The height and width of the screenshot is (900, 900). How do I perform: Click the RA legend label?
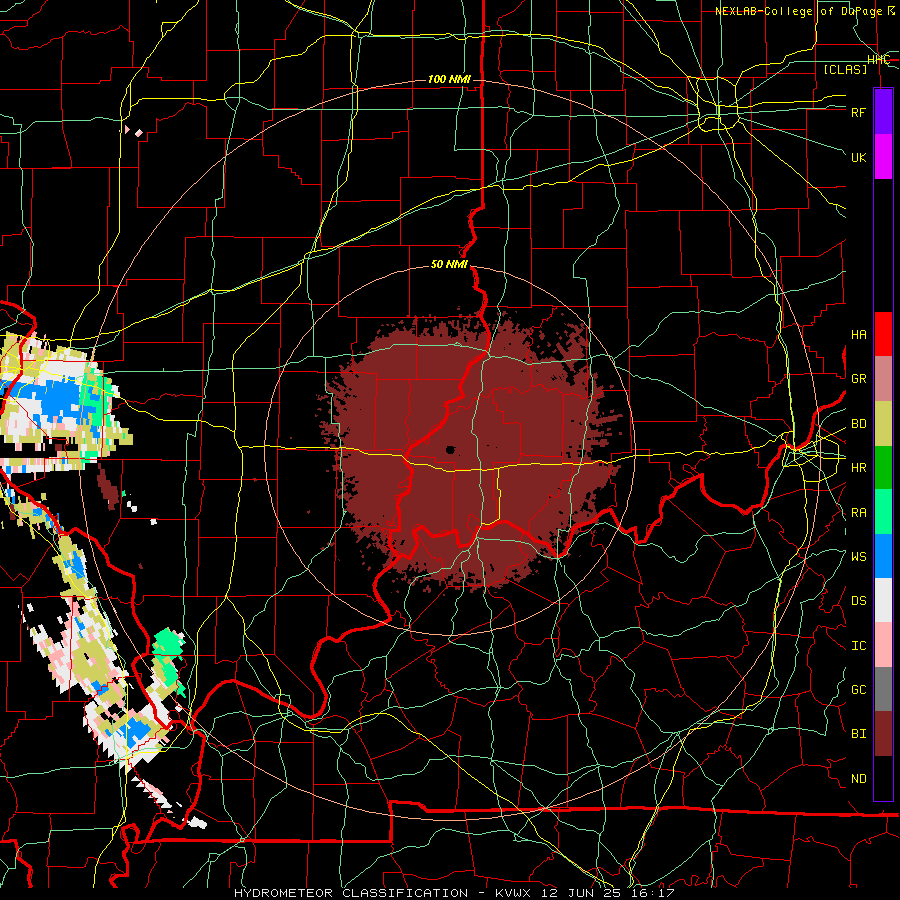pyautogui.click(x=858, y=513)
